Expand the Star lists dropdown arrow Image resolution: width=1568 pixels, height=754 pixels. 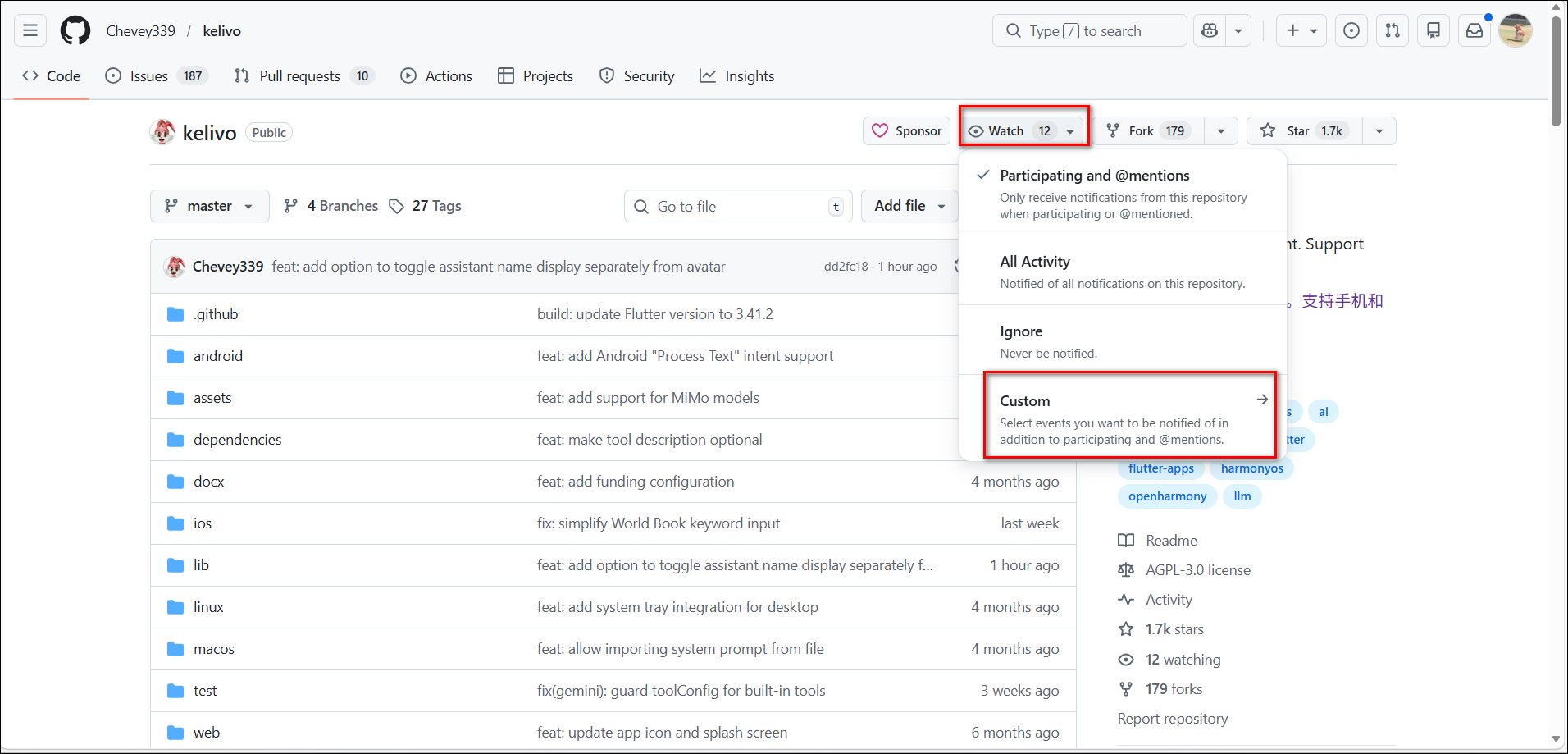(x=1379, y=131)
